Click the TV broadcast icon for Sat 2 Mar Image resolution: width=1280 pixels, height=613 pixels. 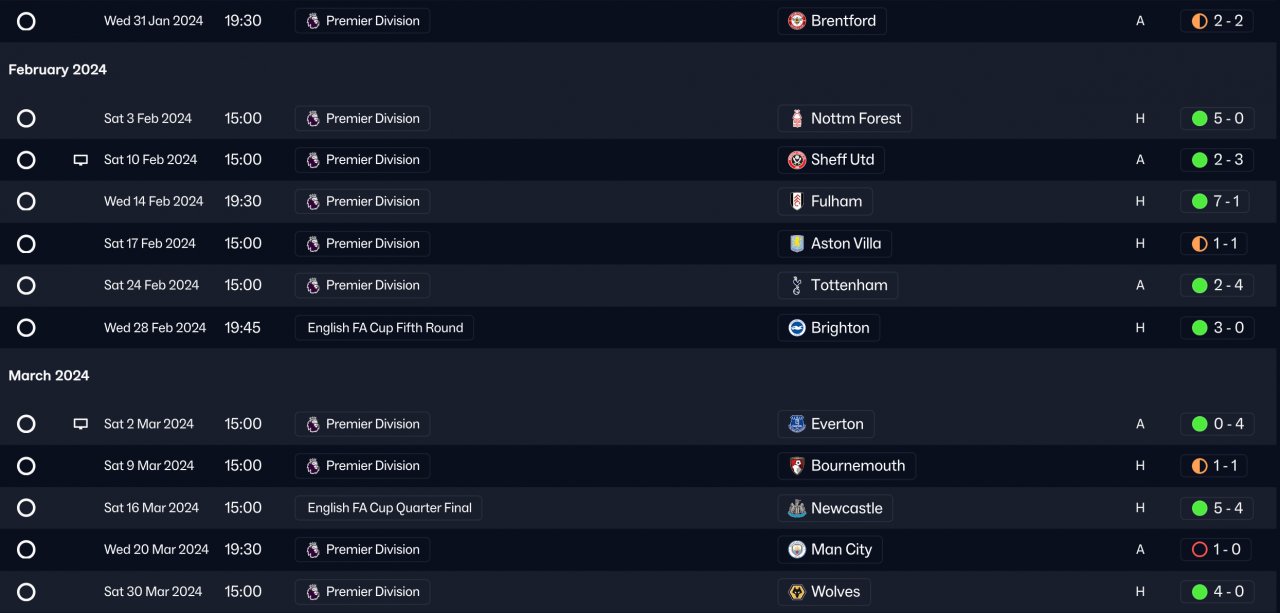point(81,424)
